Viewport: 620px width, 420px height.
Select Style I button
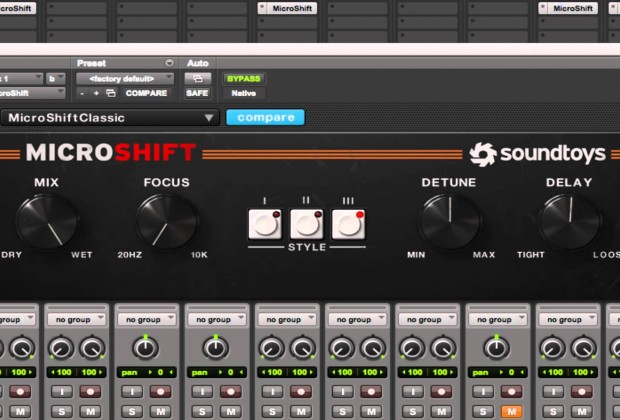265,224
